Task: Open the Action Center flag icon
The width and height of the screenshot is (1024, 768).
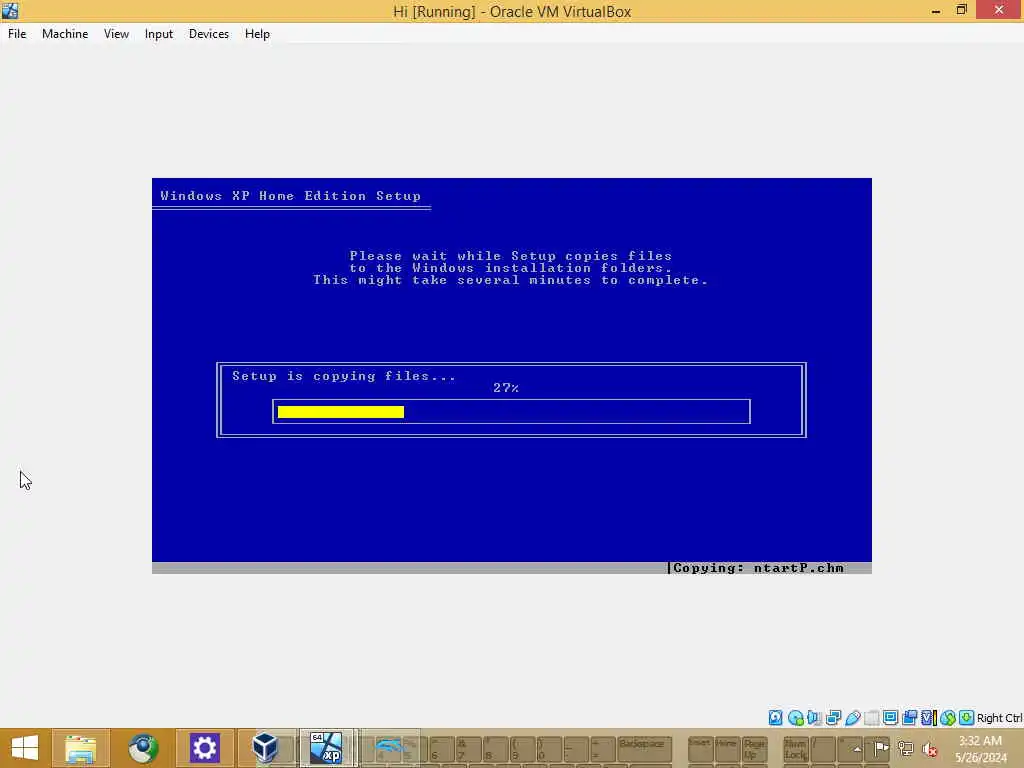Action: tap(881, 748)
